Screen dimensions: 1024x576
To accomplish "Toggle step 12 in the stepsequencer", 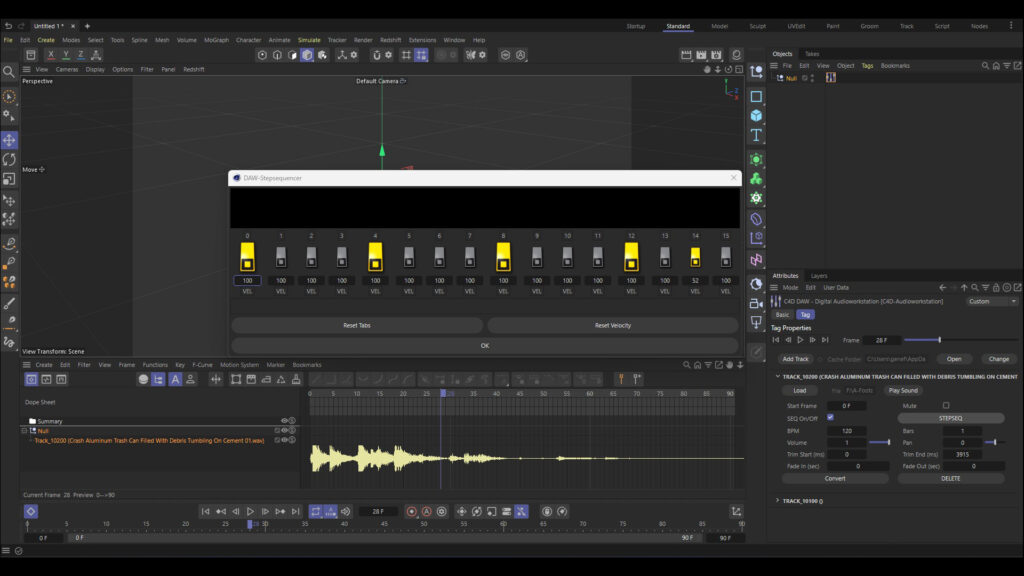I will click(632, 257).
